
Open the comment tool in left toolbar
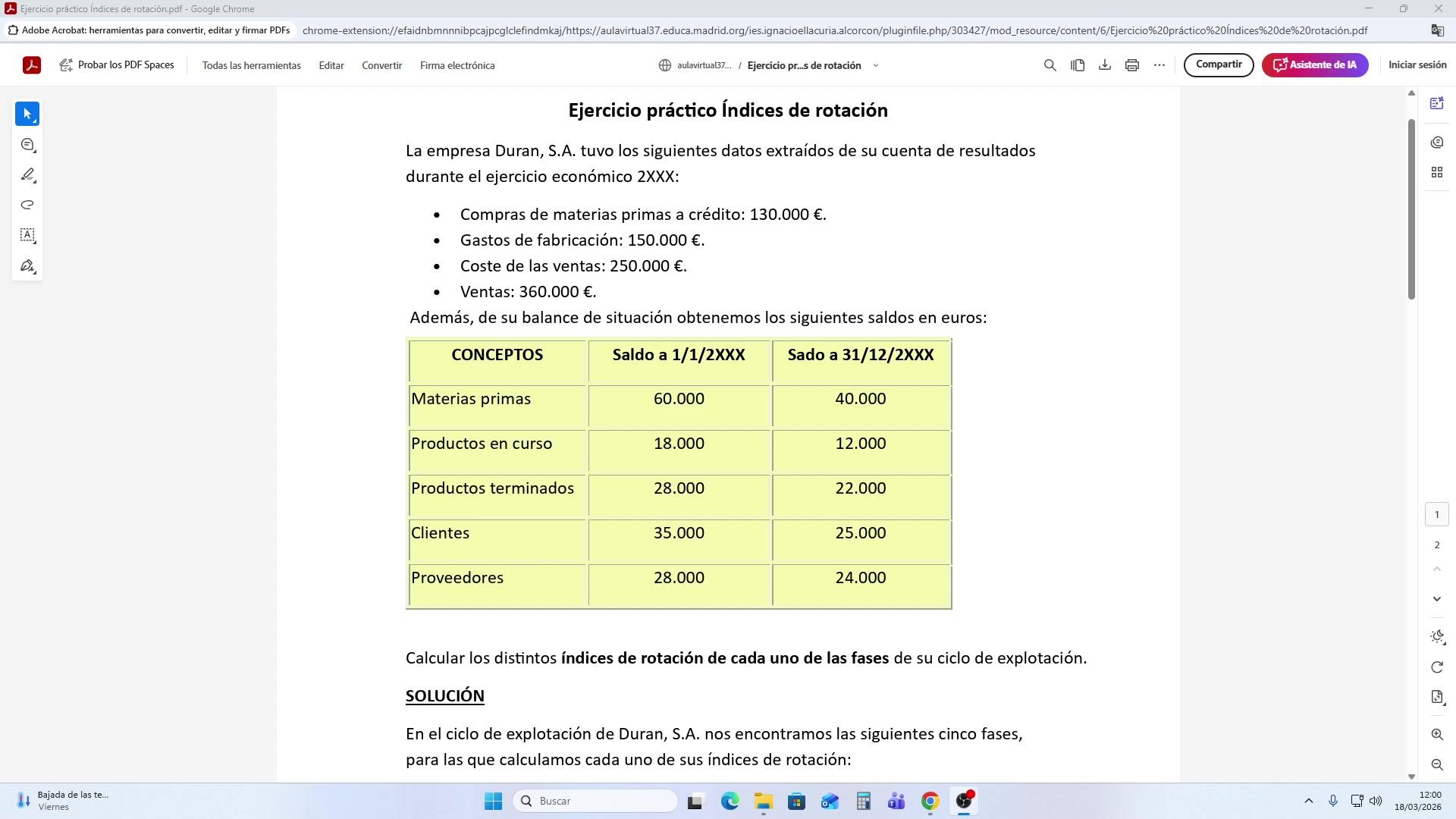tap(27, 145)
